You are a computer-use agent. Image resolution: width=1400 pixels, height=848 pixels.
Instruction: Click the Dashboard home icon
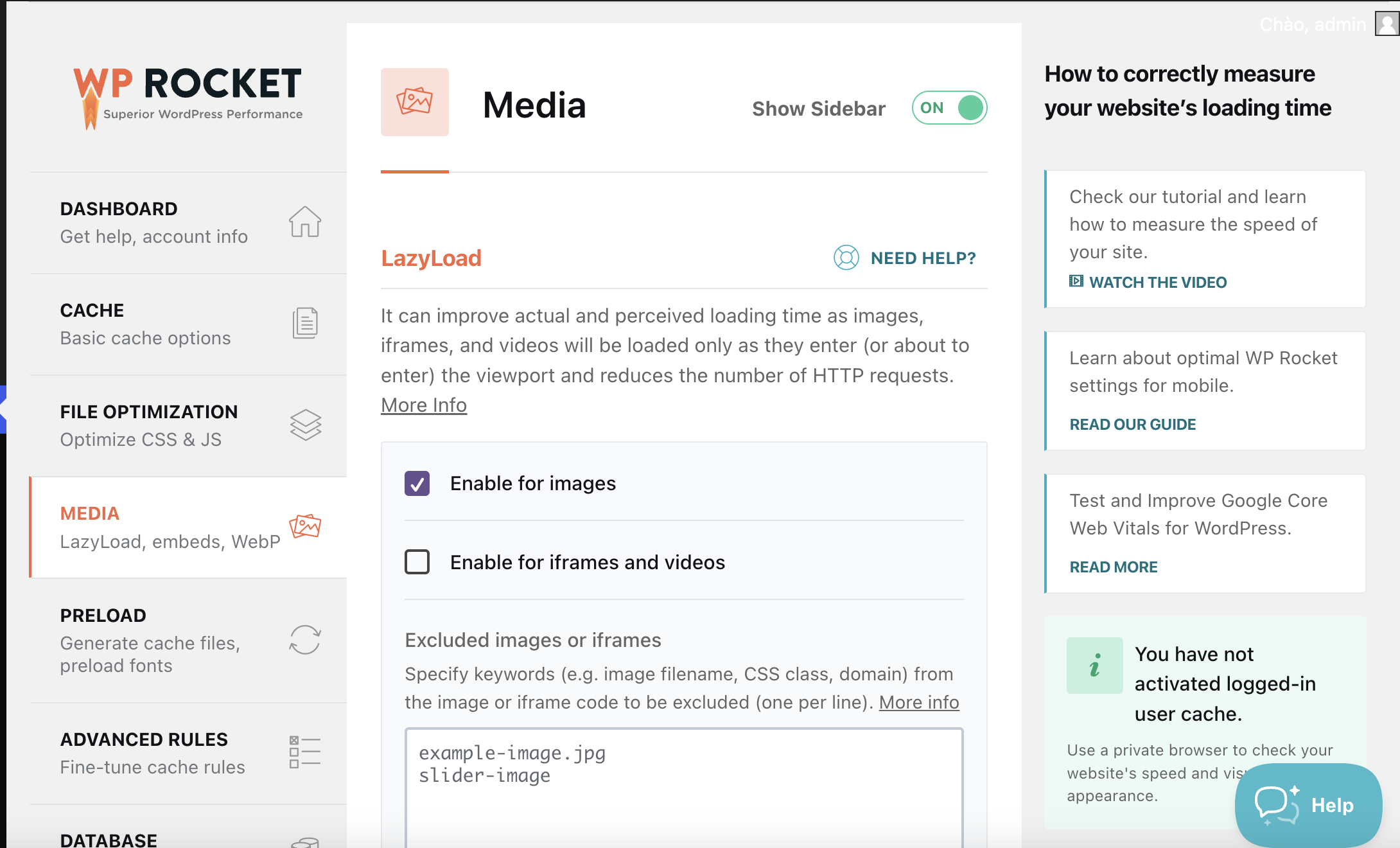coord(305,222)
